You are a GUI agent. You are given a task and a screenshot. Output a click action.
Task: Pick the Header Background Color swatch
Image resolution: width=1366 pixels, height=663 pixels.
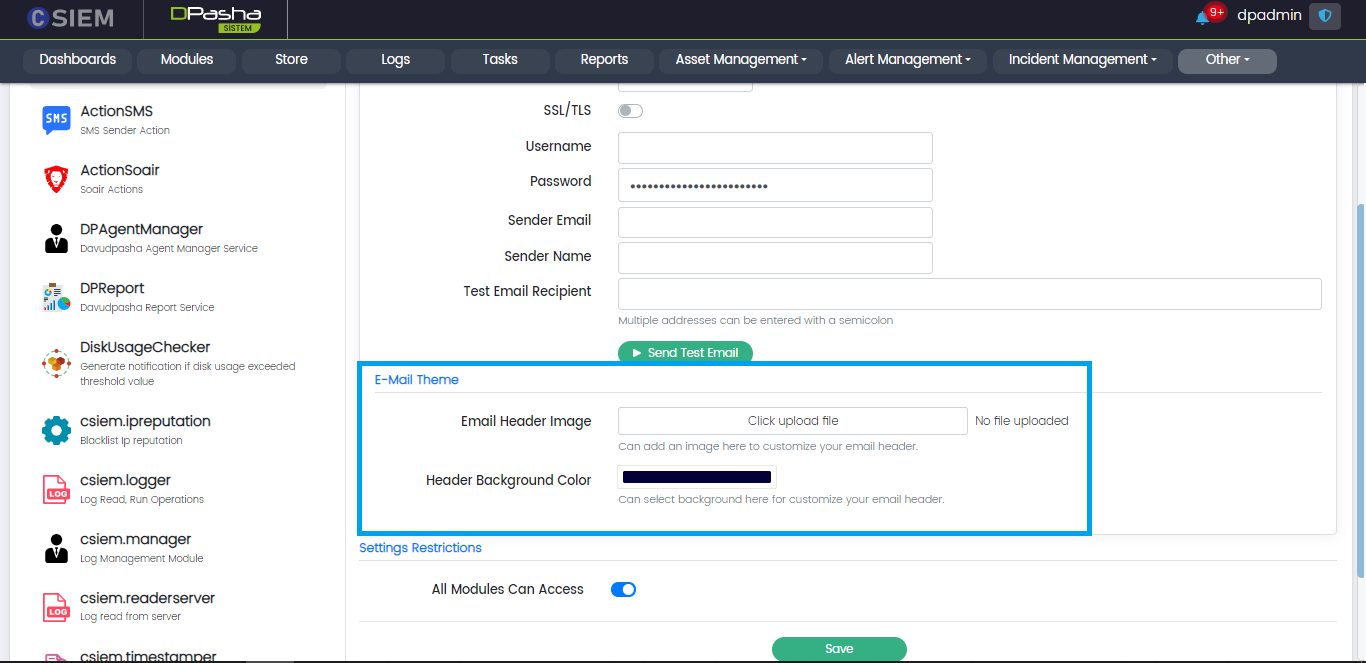[x=697, y=478]
